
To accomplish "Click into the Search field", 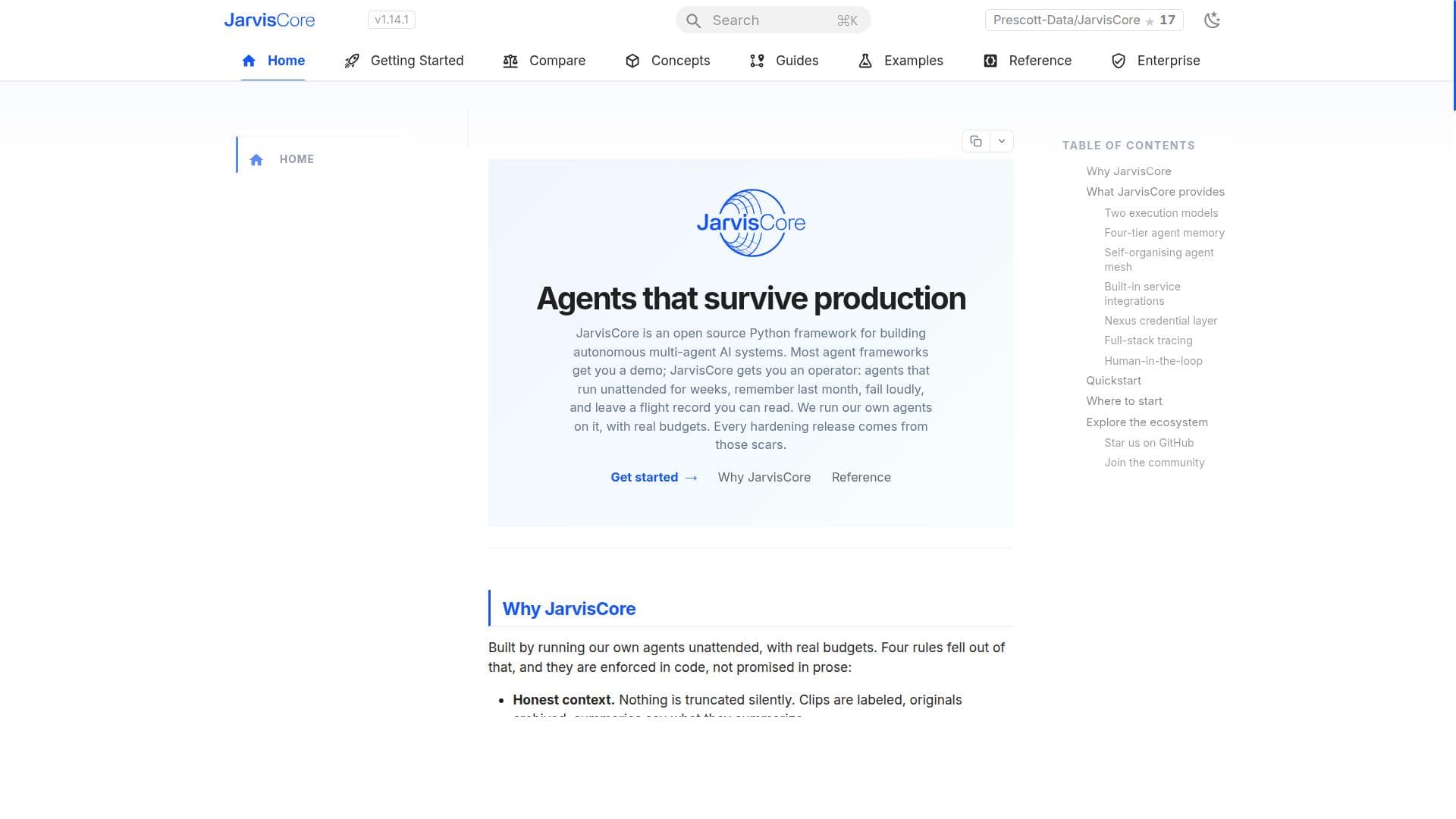I will pyautogui.click(x=773, y=20).
